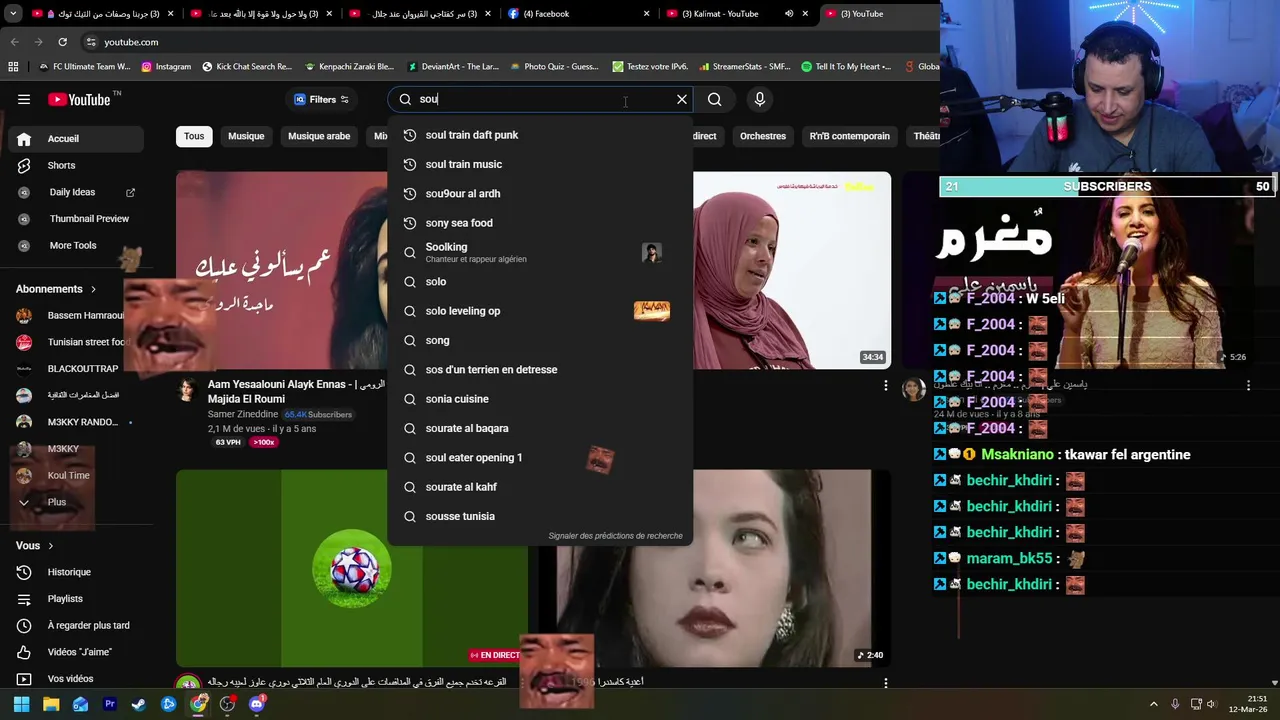Open Thumbnail Preview sidebar item

(x=77, y=219)
